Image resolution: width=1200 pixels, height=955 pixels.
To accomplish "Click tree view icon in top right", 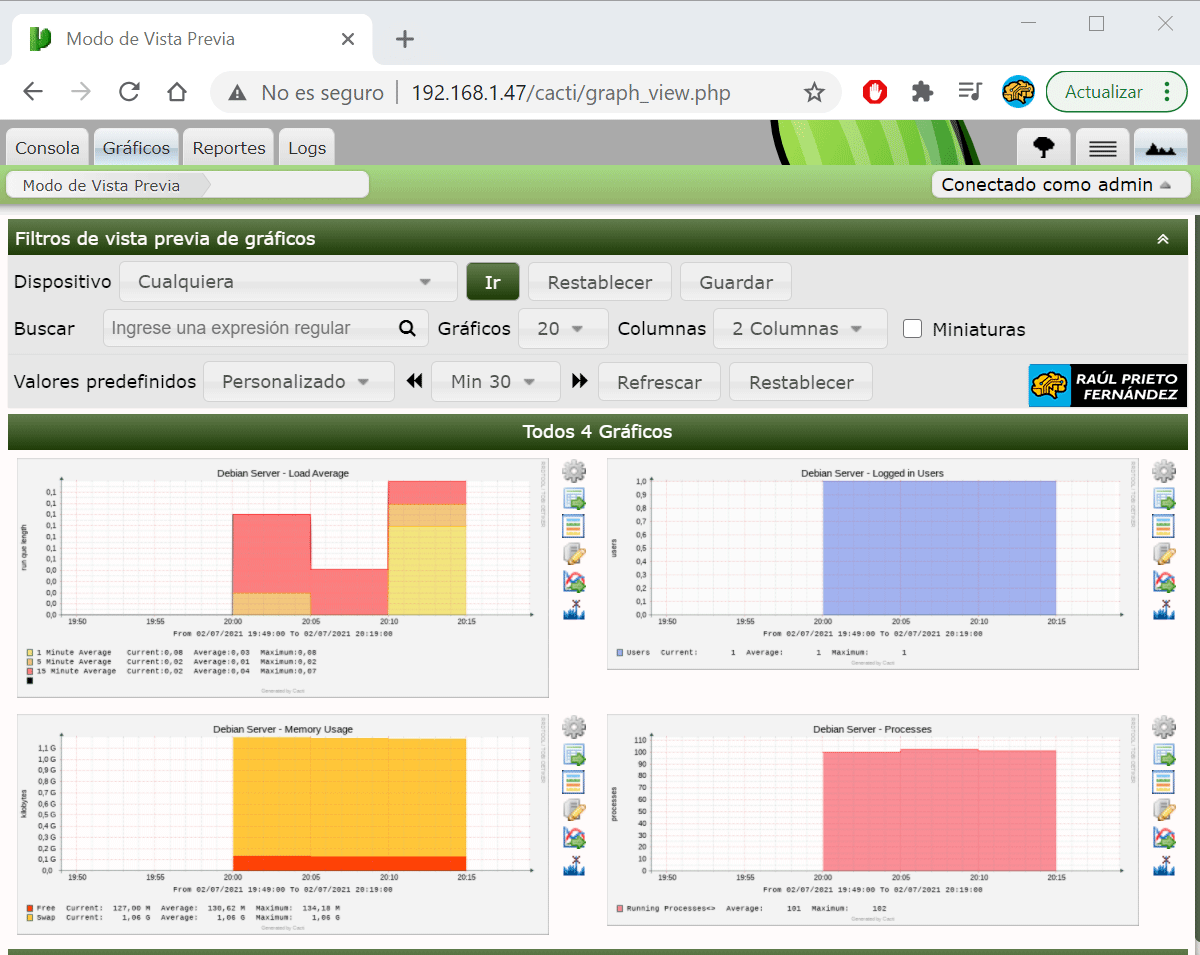I will click(x=1044, y=148).
